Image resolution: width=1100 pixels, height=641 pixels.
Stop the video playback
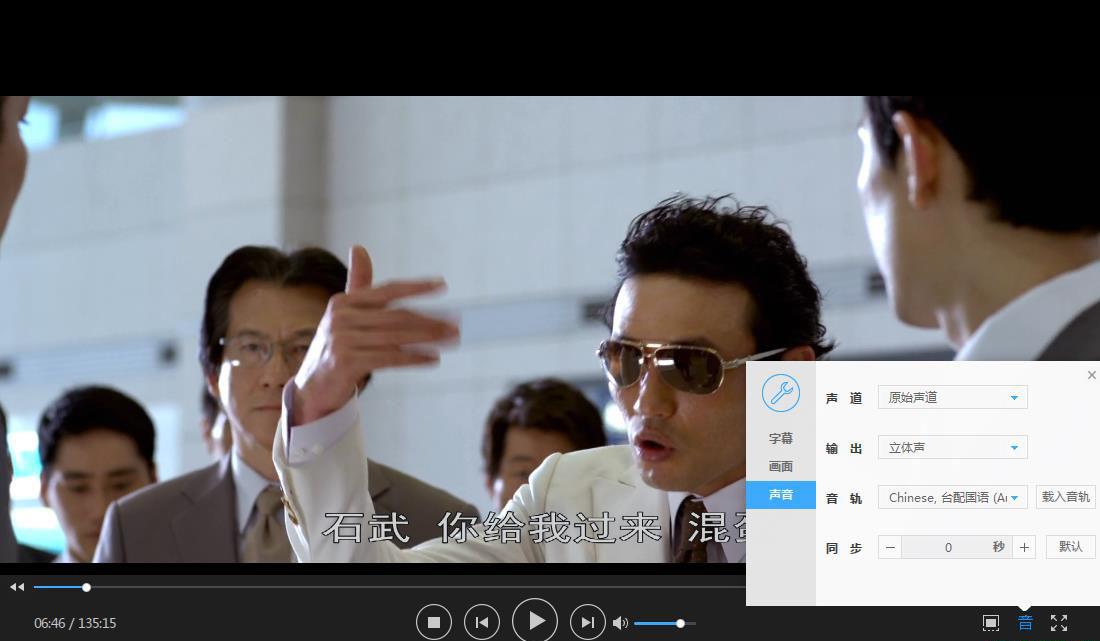coord(434,622)
